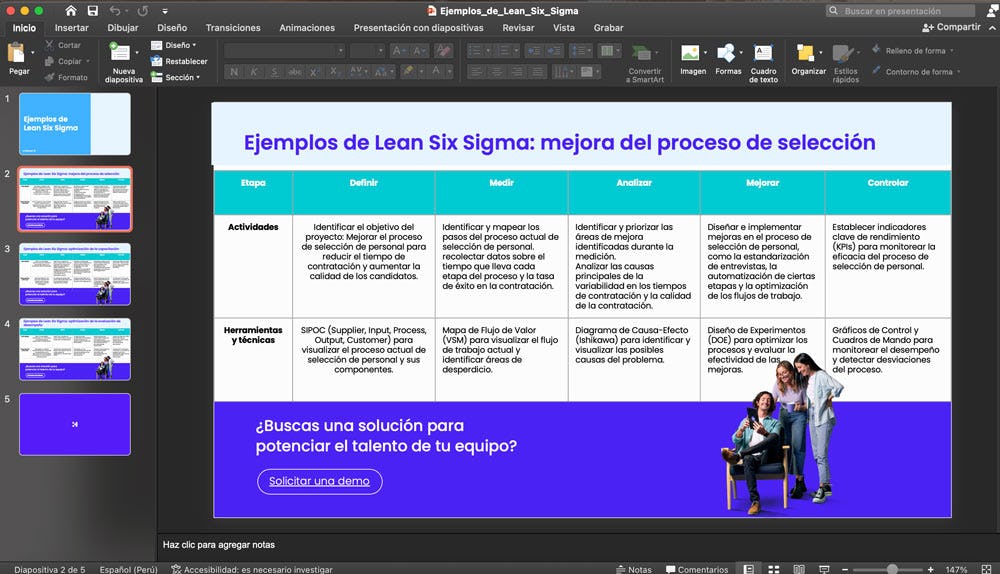Click the text columns icon
The height and width of the screenshot is (574, 1000).
coord(608,50)
